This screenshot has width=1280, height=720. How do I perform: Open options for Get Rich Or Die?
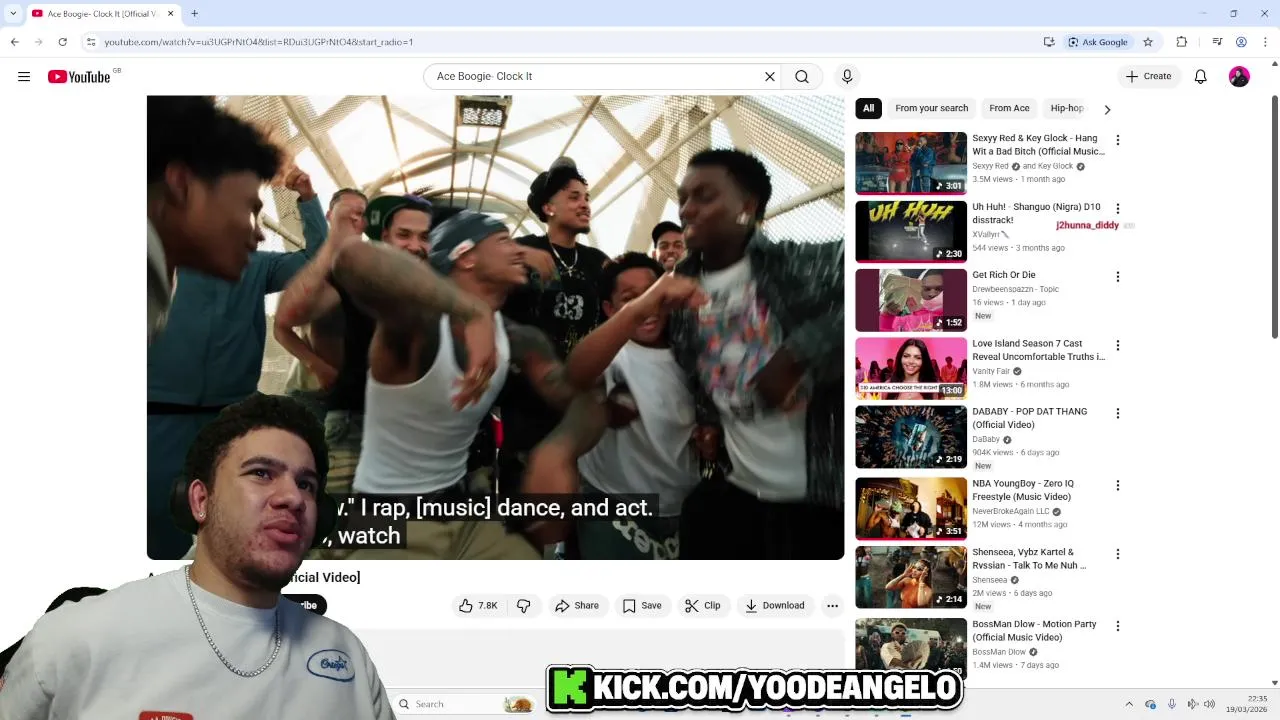1118,277
